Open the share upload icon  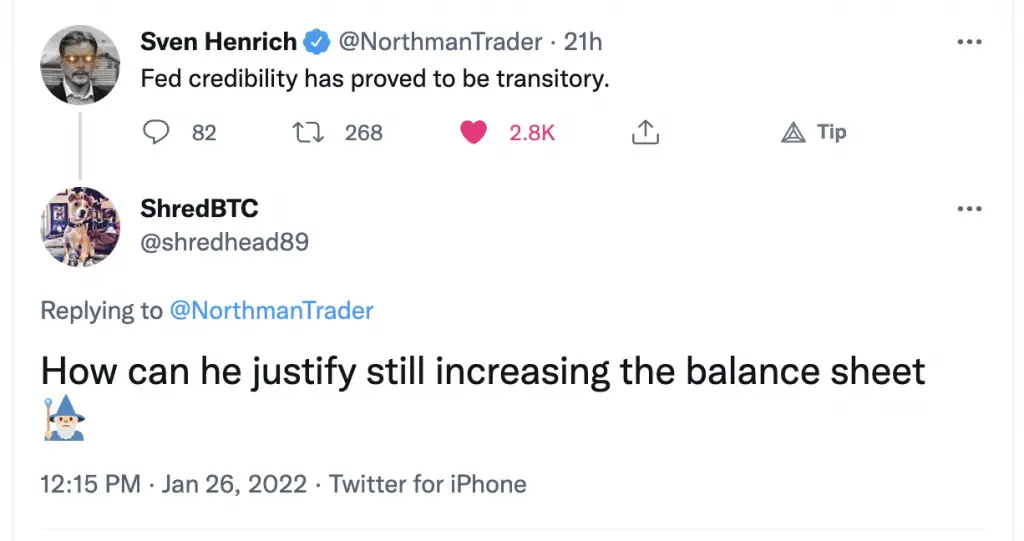[x=645, y=132]
